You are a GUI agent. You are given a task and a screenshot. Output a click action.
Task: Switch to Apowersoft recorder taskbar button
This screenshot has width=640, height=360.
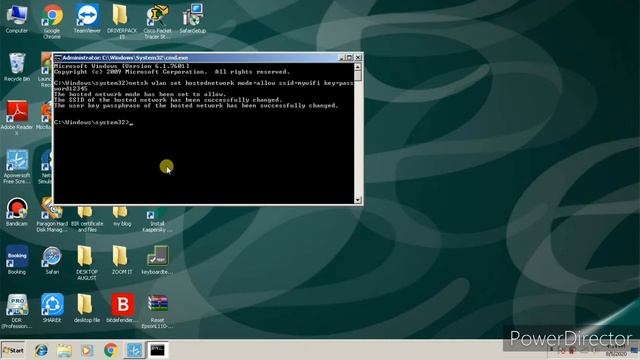[134, 350]
